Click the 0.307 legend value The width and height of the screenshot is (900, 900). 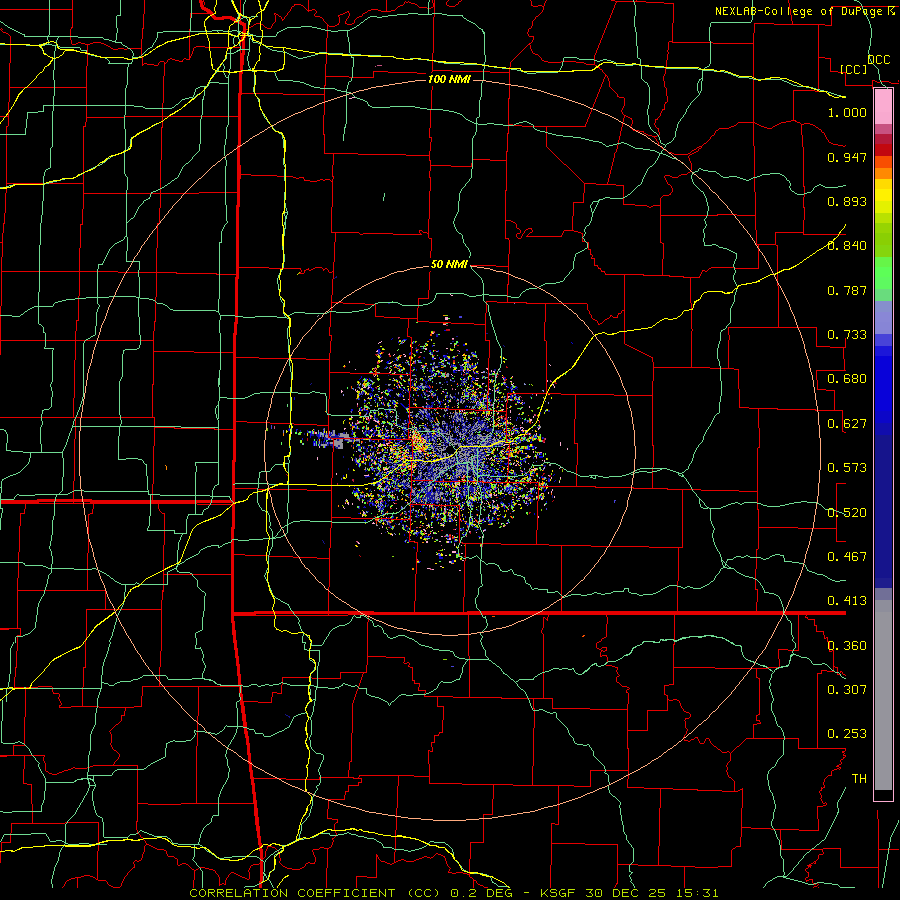tap(847, 689)
